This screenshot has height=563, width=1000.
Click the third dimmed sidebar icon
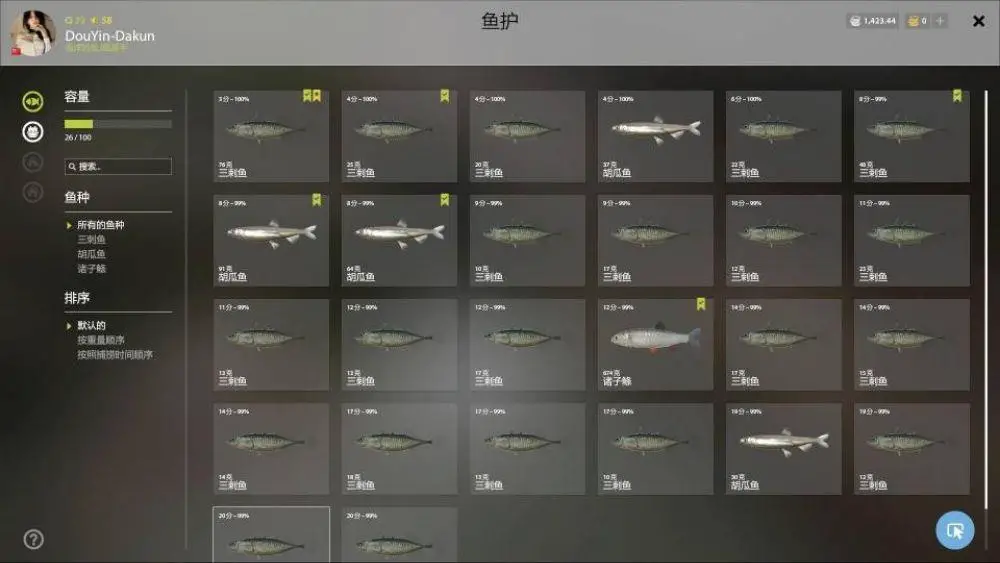point(33,162)
